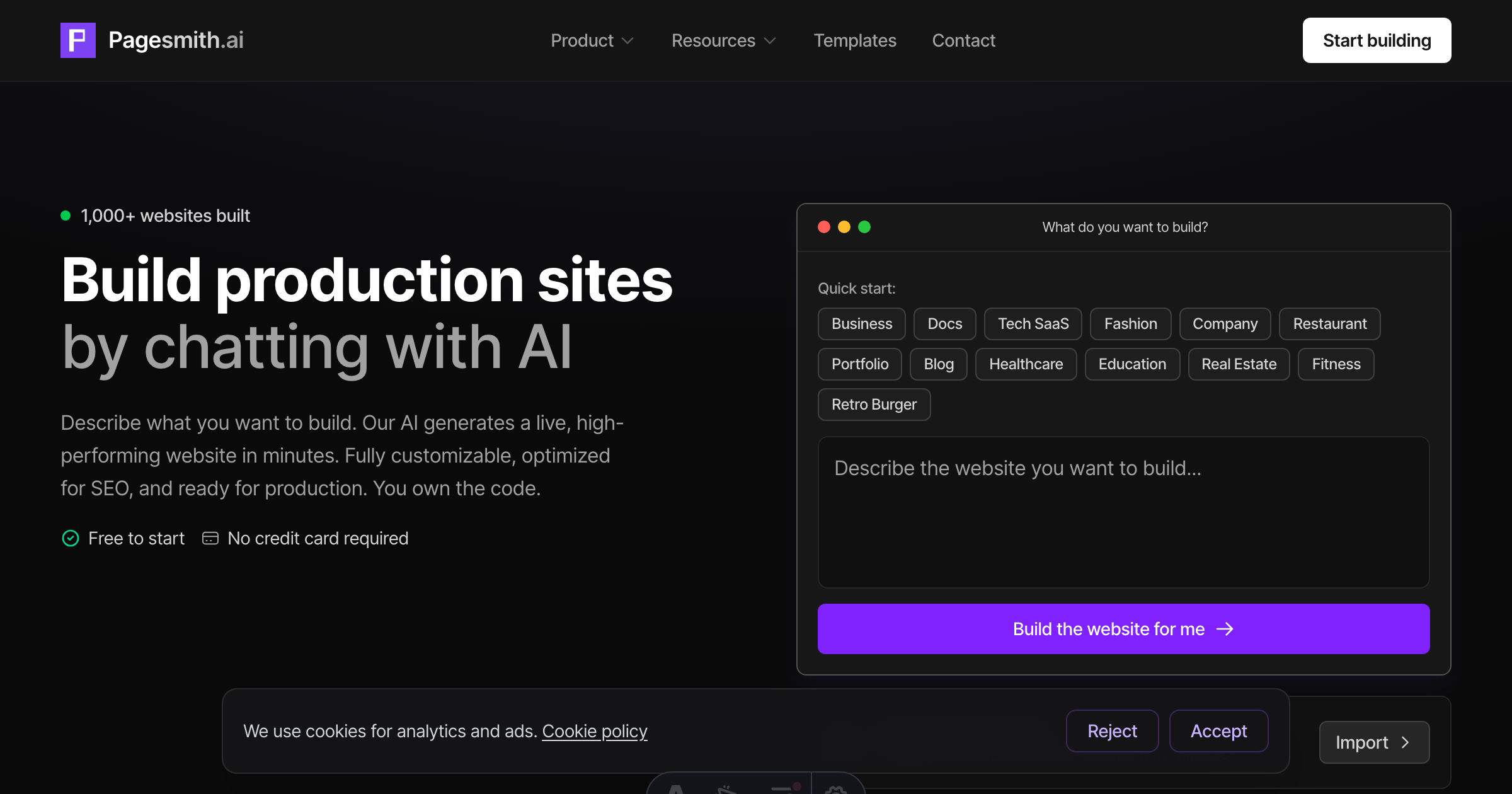1512x794 pixels.
Task: Click the arrow icon on the Build button
Action: 1225,629
